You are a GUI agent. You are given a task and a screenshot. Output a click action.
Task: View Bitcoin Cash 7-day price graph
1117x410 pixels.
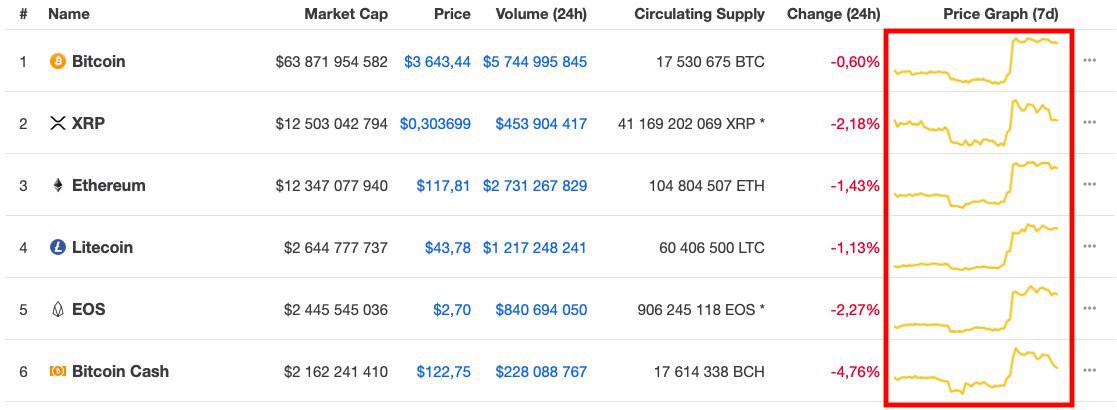pyautogui.click(x=976, y=370)
